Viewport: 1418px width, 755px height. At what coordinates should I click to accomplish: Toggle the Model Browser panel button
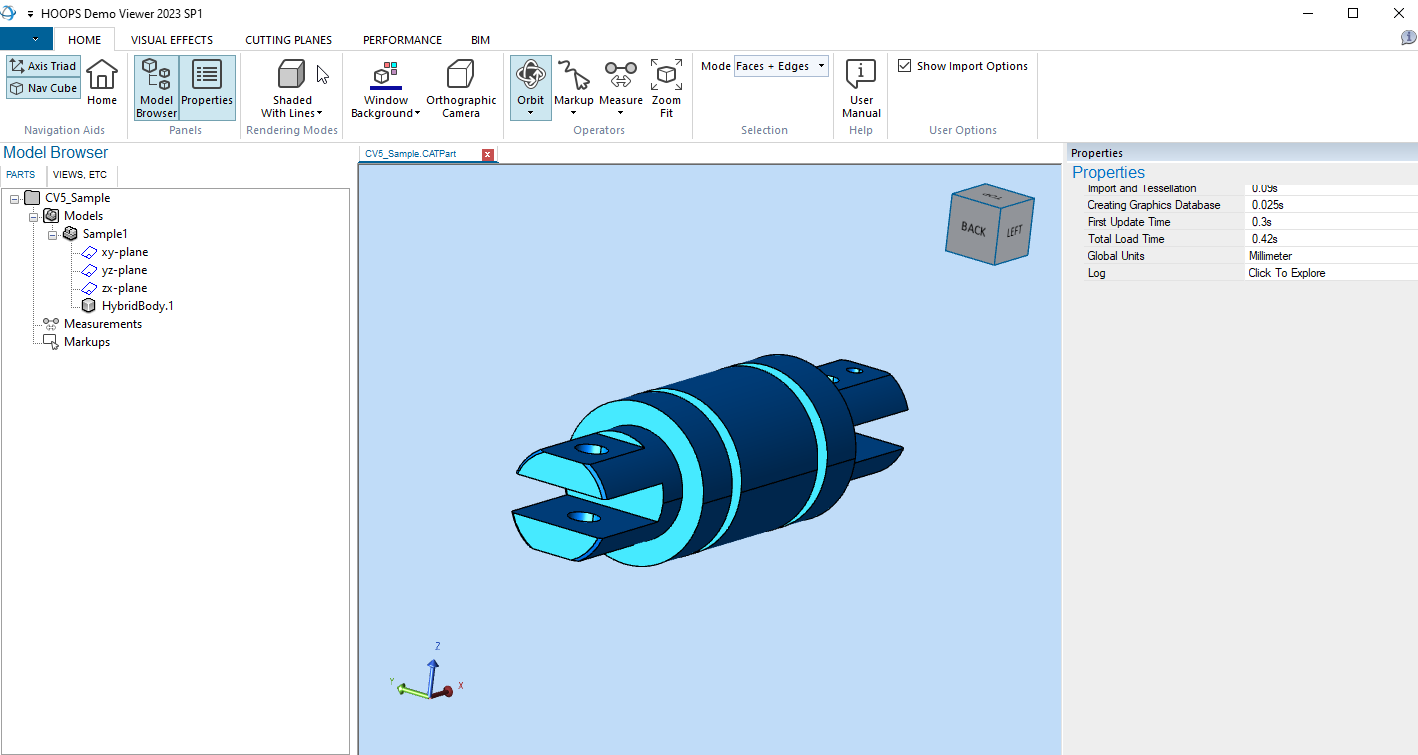pyautogui.click(x=156, y=87)
